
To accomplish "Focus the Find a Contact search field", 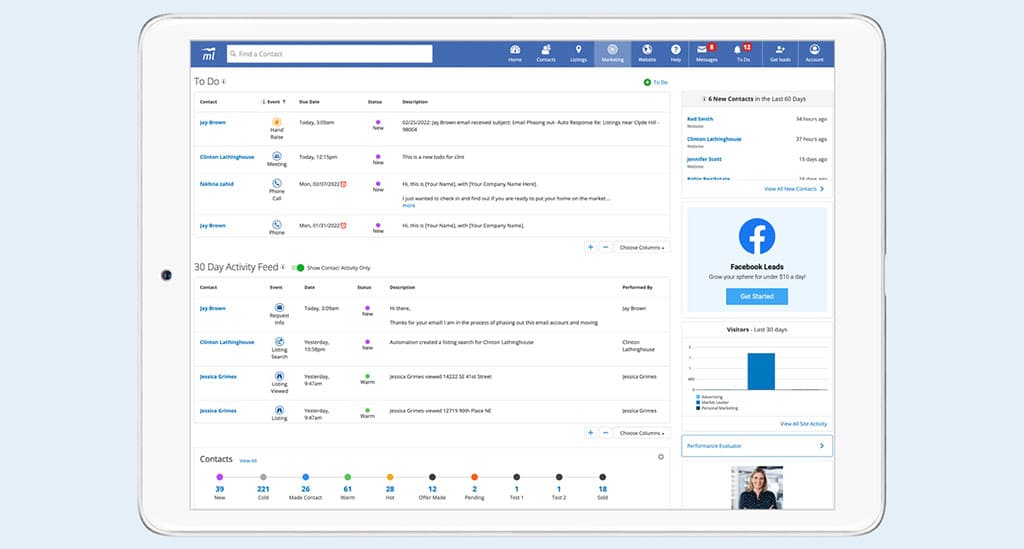I will [x=330, y=54].
